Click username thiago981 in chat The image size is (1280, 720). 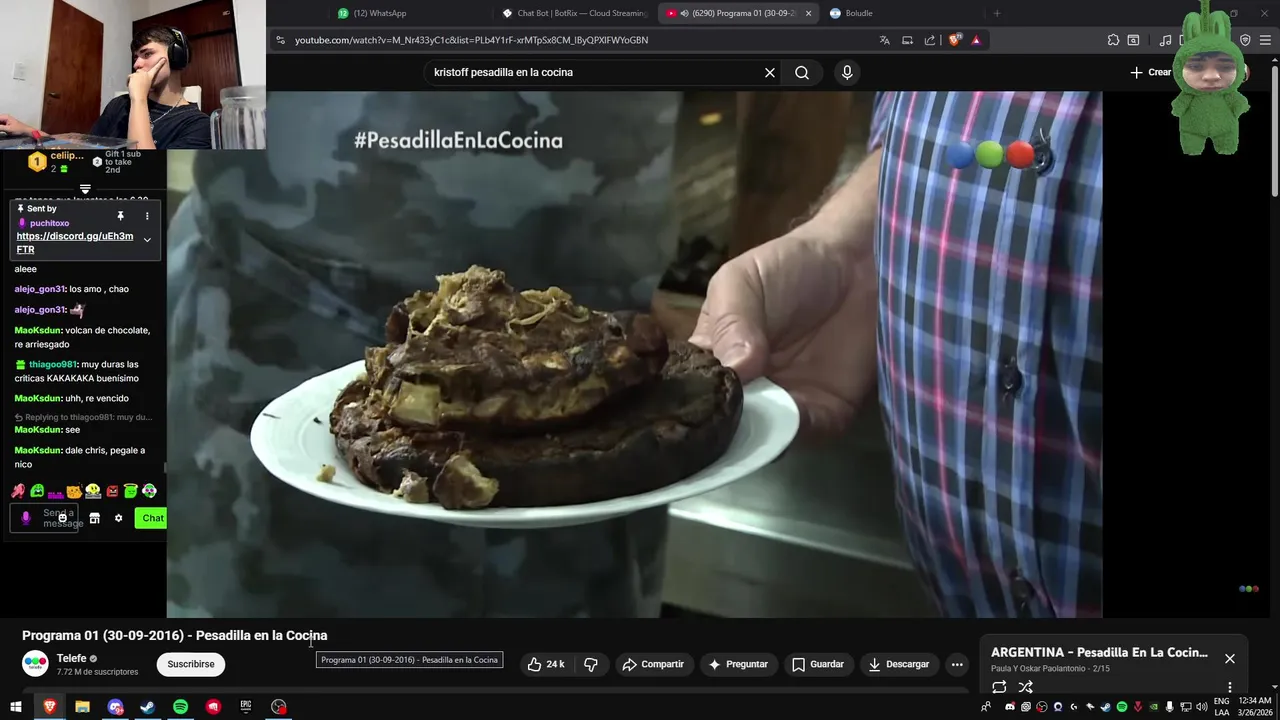pyautogui.click(x=53, y=364)
